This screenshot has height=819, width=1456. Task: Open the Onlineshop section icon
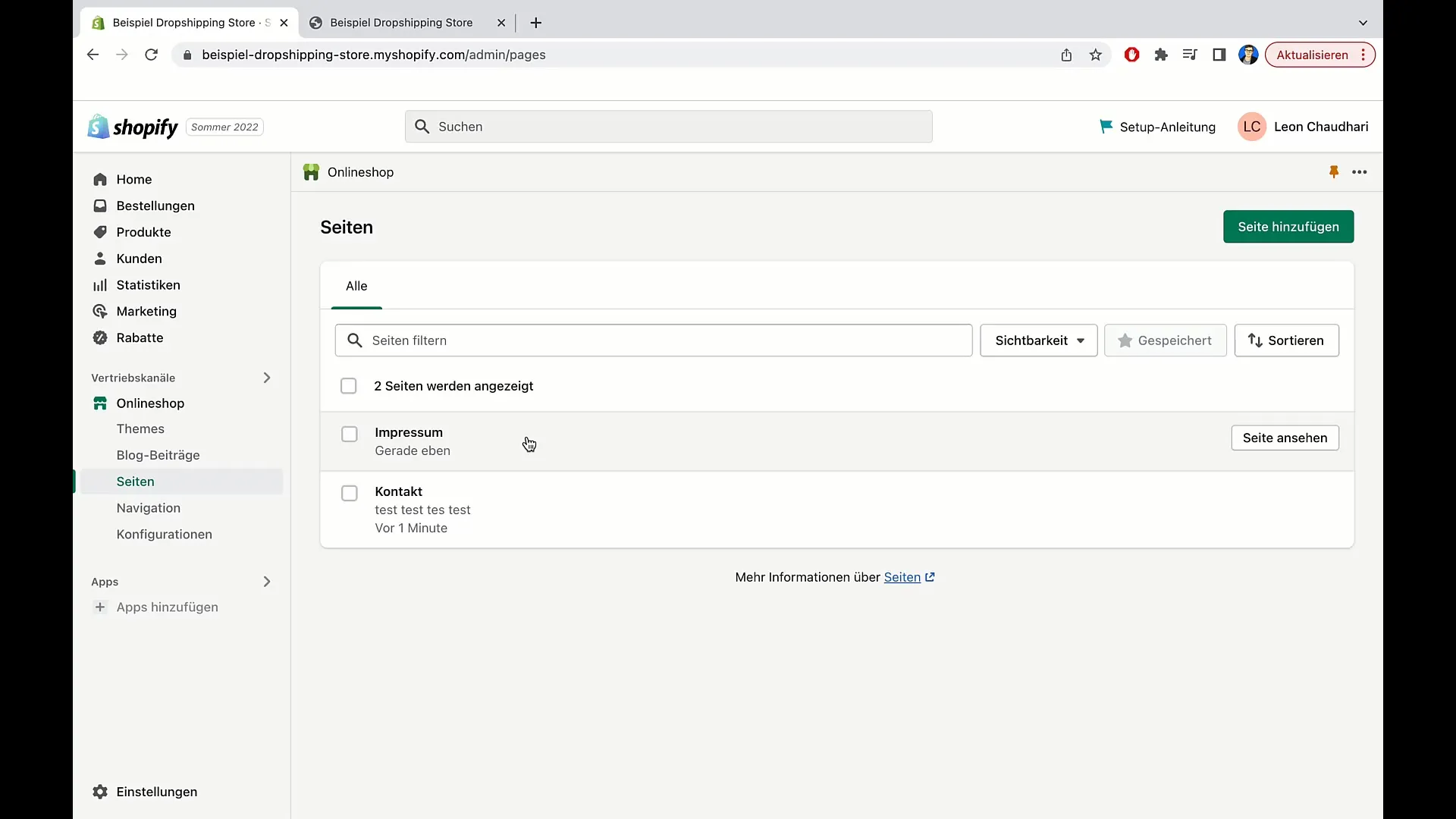click(x=100, y=403)
